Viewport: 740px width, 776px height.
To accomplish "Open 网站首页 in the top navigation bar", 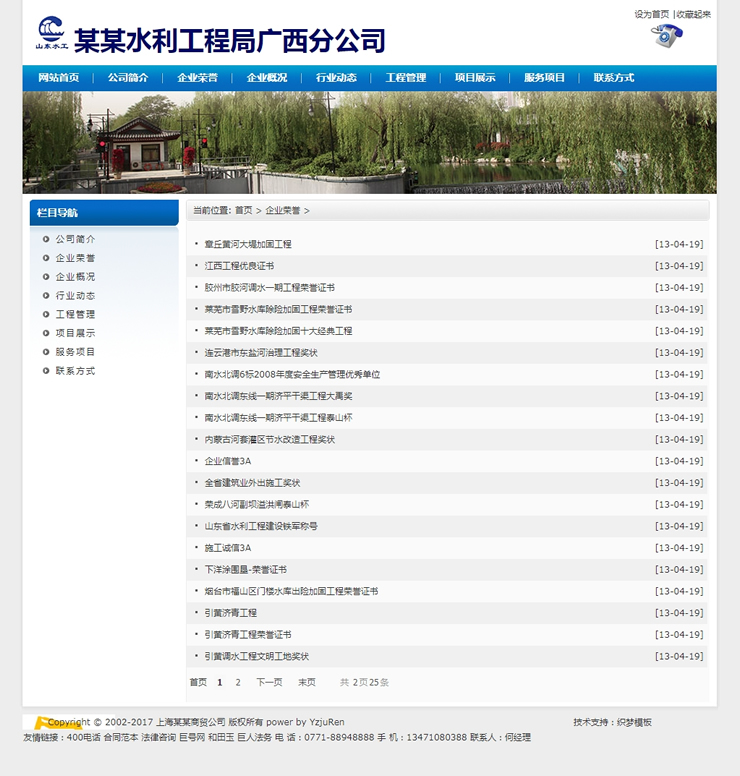I will 58,78.
